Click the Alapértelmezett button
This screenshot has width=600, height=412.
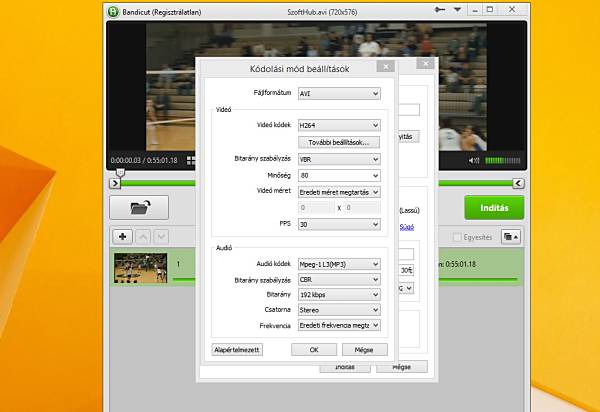pyautogui.click(x=237, y=350)
